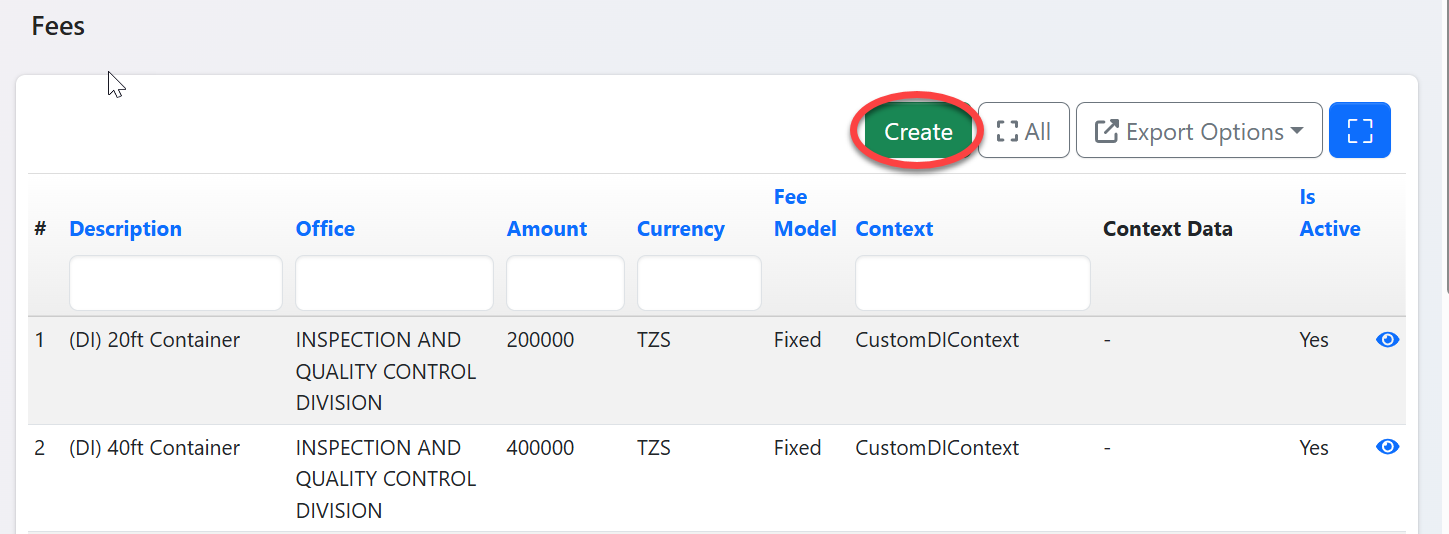View details of 20ft Container fee via eye icon
The width and height of the screenshot is (1449, 534).
(1387, 340)
